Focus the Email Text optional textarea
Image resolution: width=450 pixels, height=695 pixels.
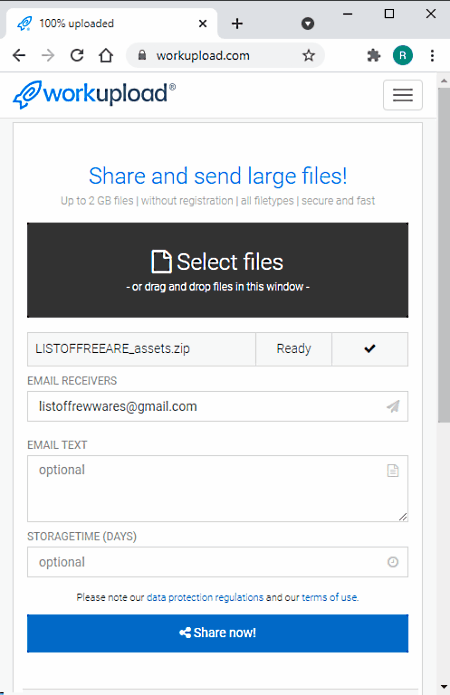tap(218, 488)
